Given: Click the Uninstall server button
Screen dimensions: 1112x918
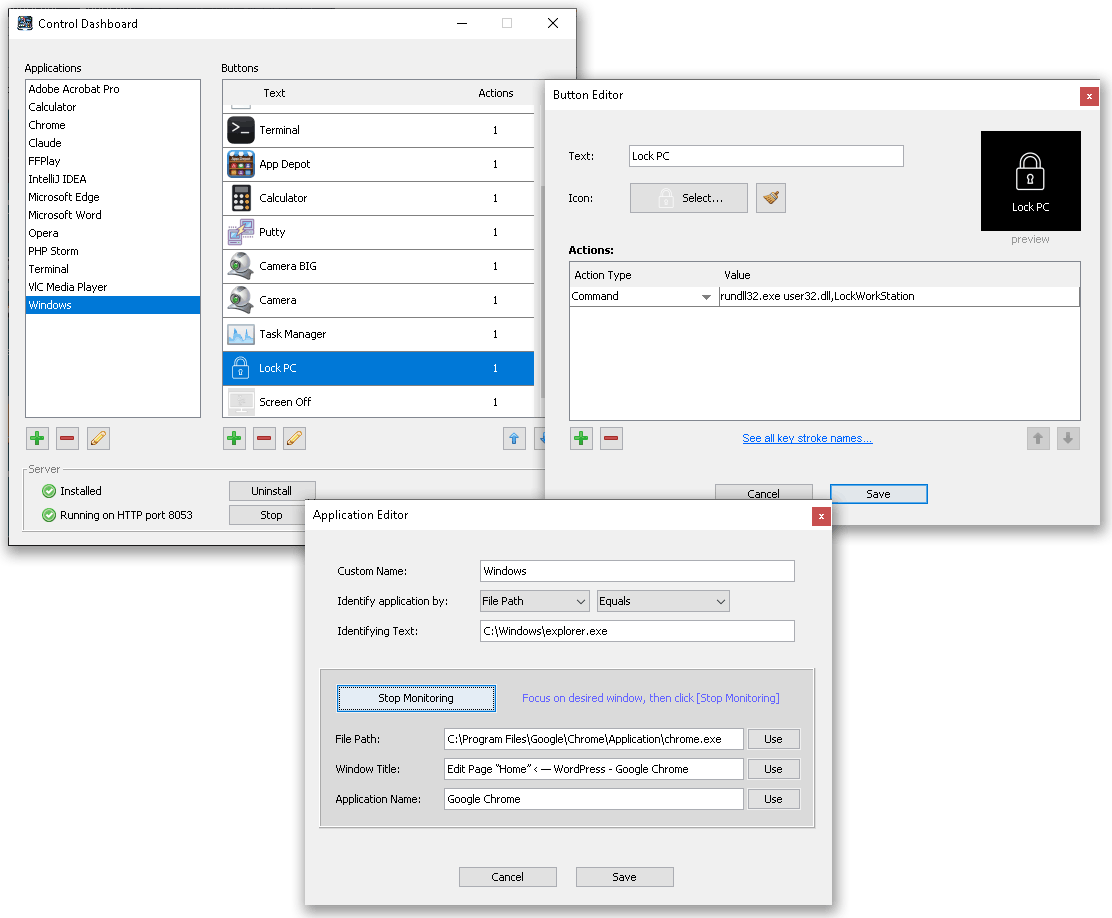Looking at the screenshot, I should (x=272, y=491).
